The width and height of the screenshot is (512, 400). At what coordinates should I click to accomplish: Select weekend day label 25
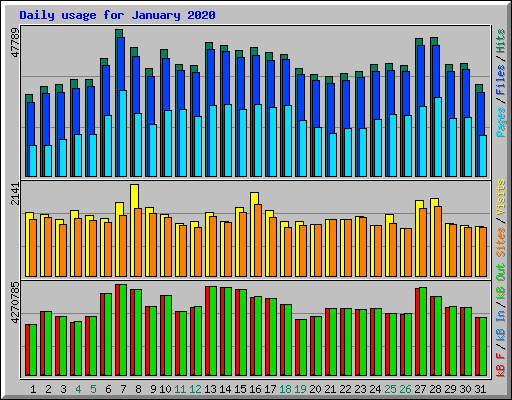coord(390,389)
